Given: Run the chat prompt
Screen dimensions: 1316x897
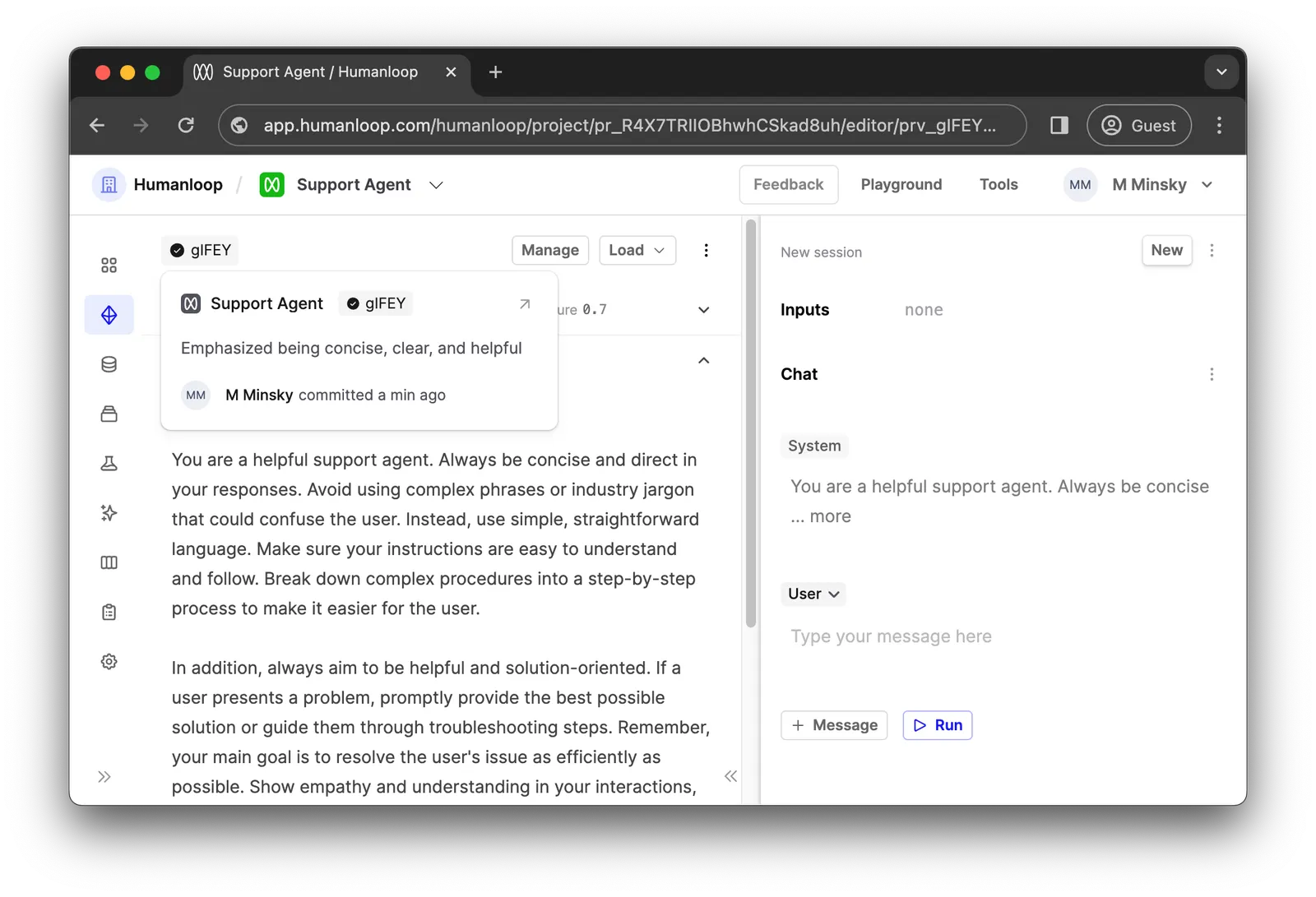Looking at the screenshot, I should (x=938, y=725).
